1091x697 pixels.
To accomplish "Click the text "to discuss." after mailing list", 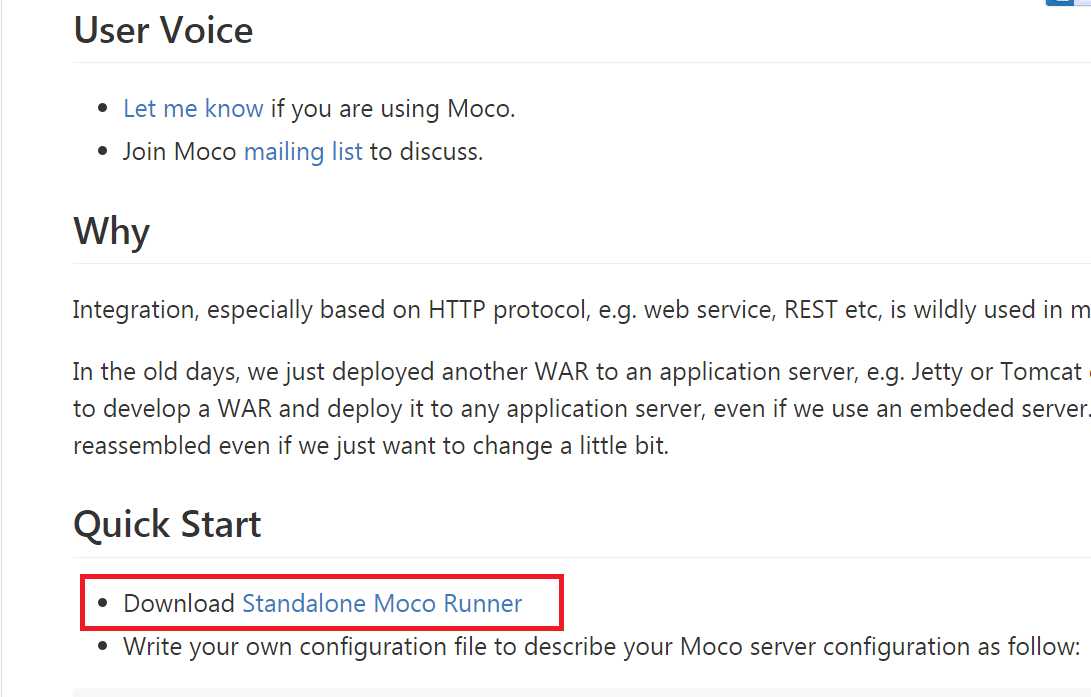I will 426,152.
